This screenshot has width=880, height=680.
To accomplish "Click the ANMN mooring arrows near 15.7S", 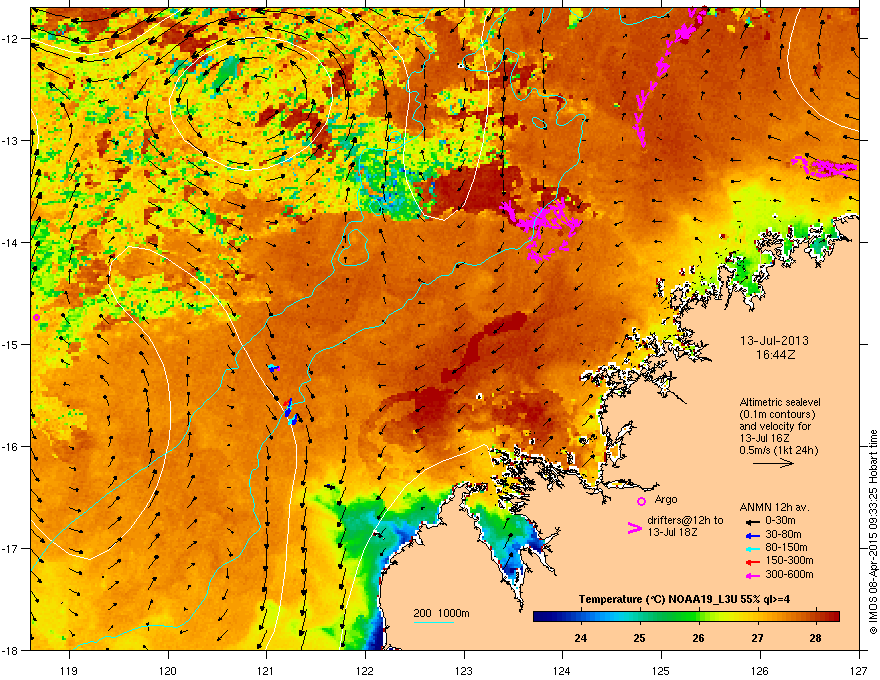I will (290, 412).
